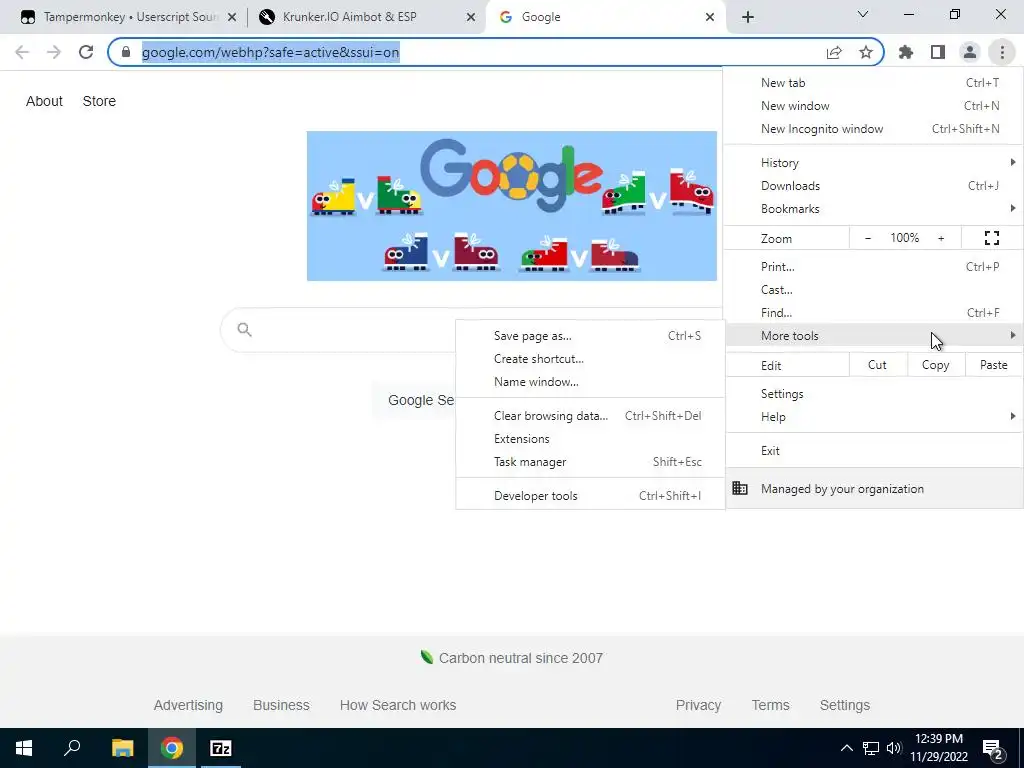Select New tab menu item
Screen dimensions: 1024x768
873,83
